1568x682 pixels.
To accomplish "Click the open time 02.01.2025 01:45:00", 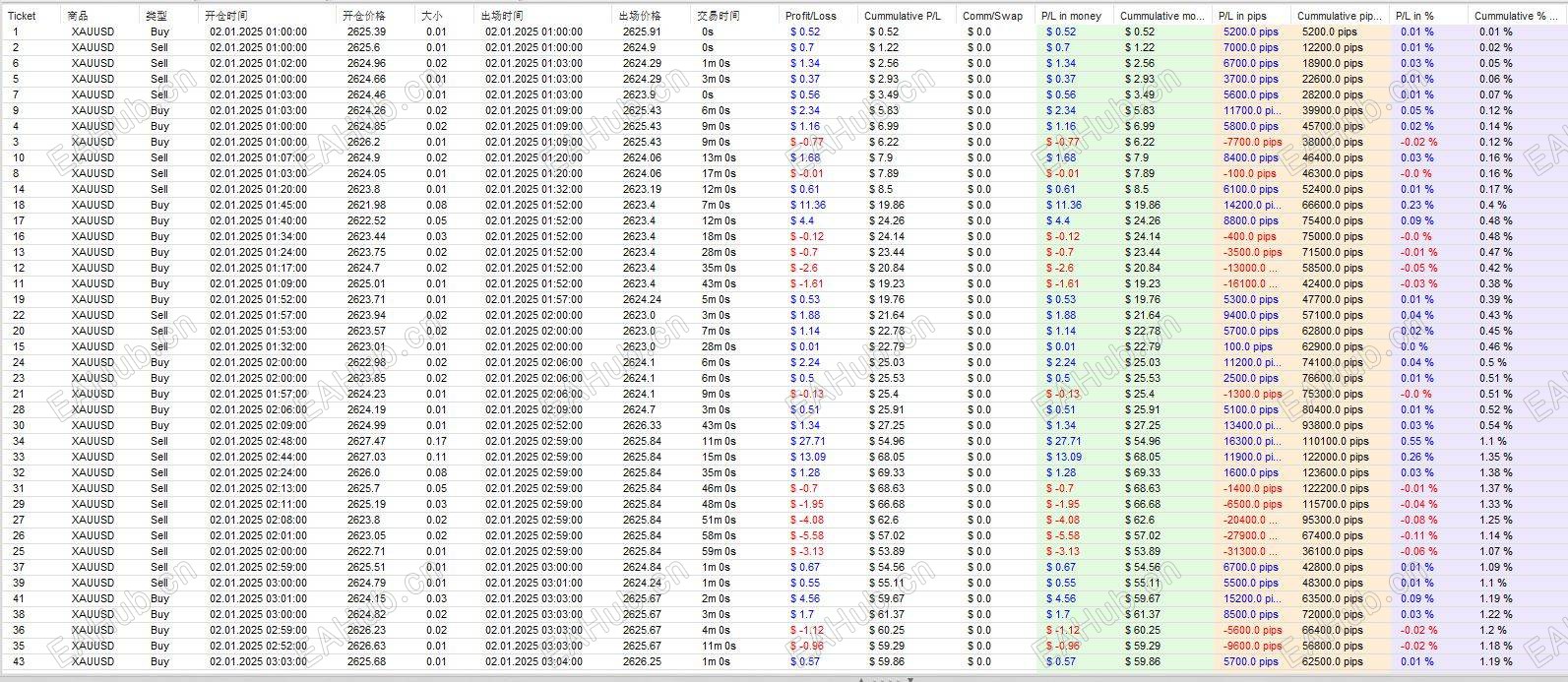I will (x=258, y=205).
